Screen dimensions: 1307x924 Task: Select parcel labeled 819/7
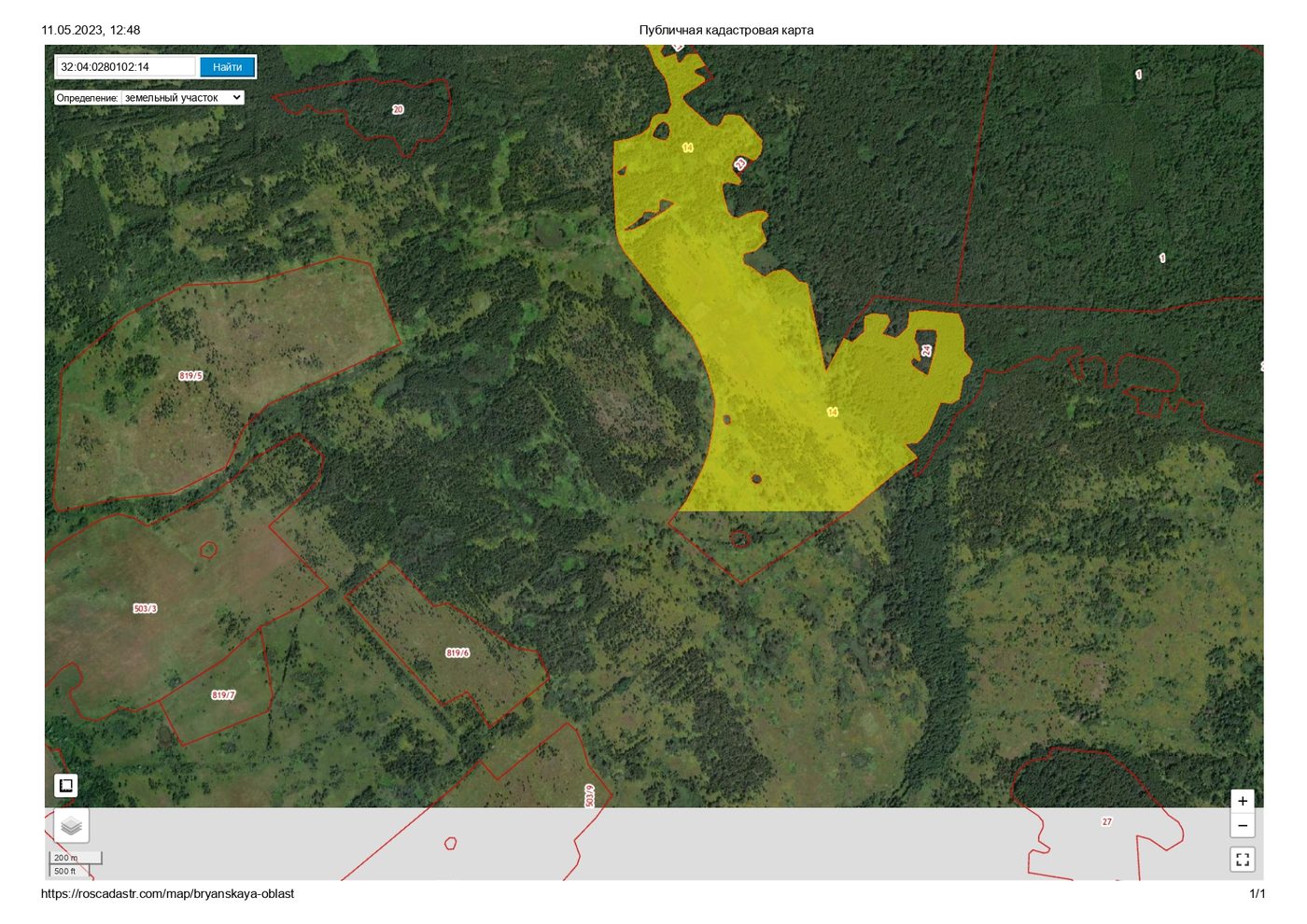click(x=223, y=695)
